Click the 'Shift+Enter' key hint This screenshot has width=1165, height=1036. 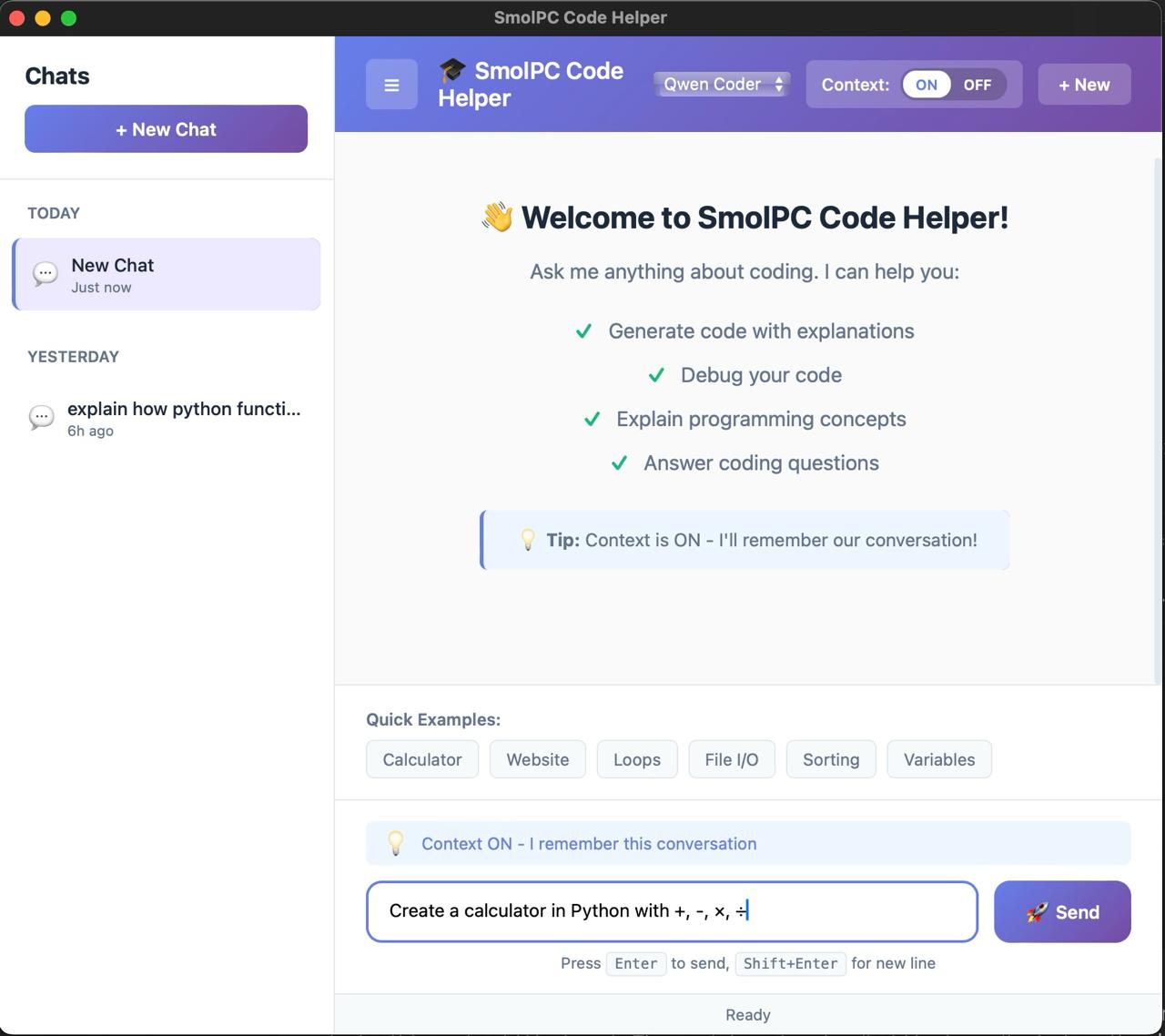coord(790,963)
